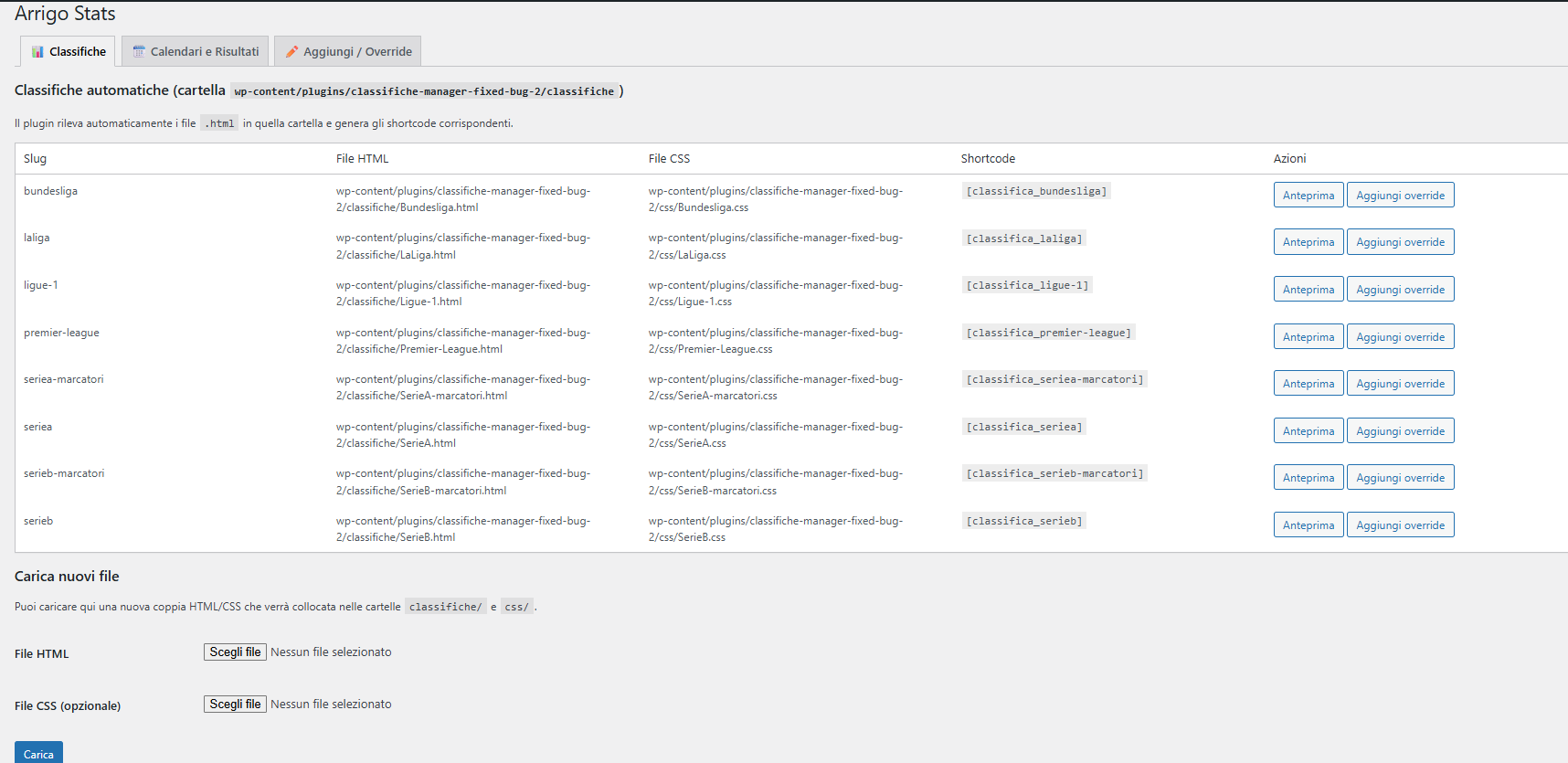
Task: Add override for premier-league
Action: pos(1400,337)
